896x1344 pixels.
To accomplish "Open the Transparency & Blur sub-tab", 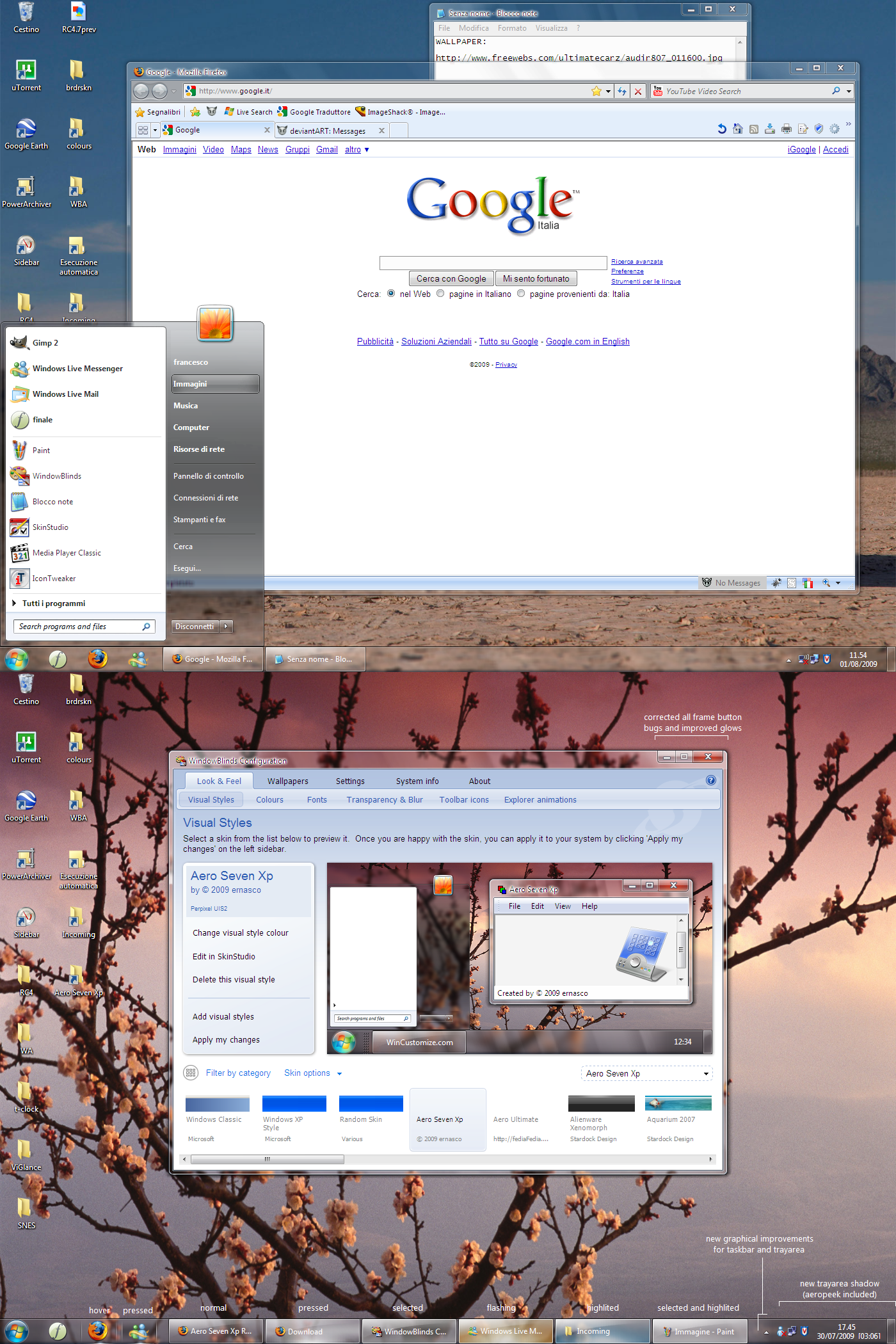I will click(x=385, y=800).
